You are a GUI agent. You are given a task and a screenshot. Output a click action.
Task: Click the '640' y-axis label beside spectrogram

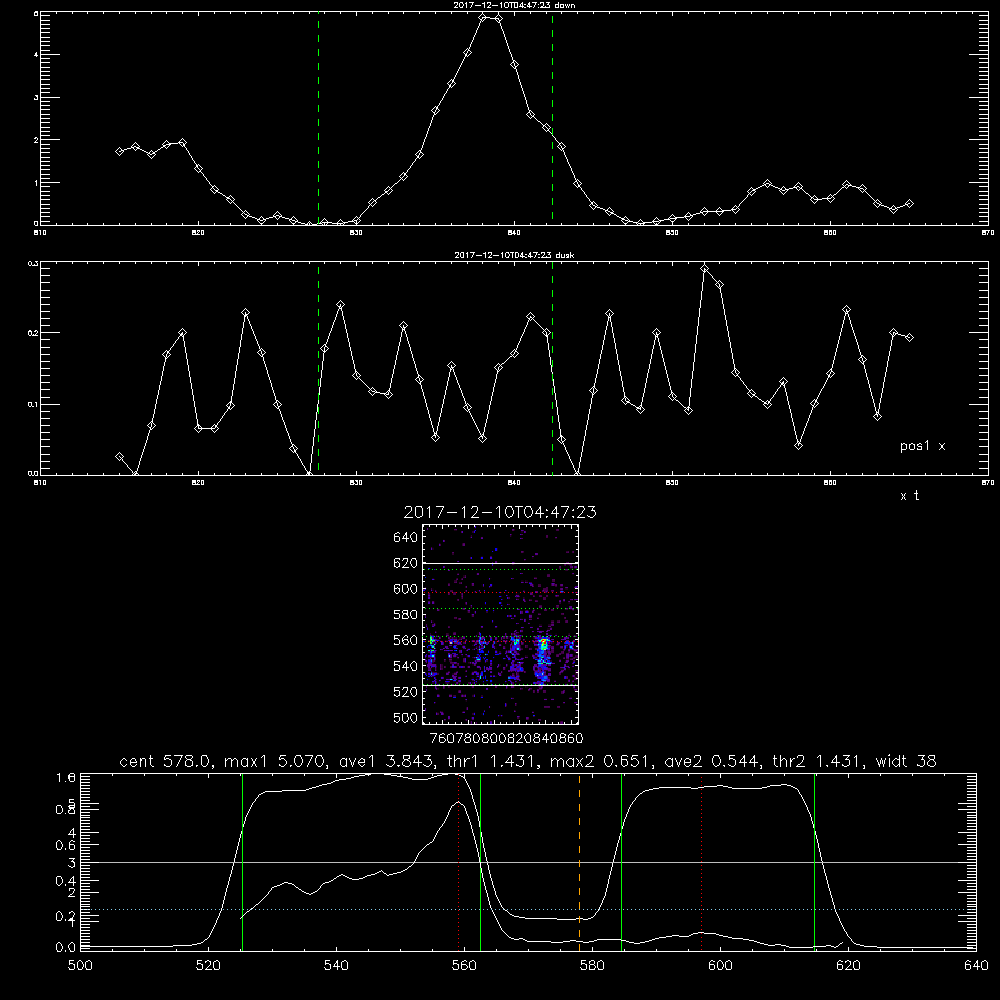click(406, 538)
